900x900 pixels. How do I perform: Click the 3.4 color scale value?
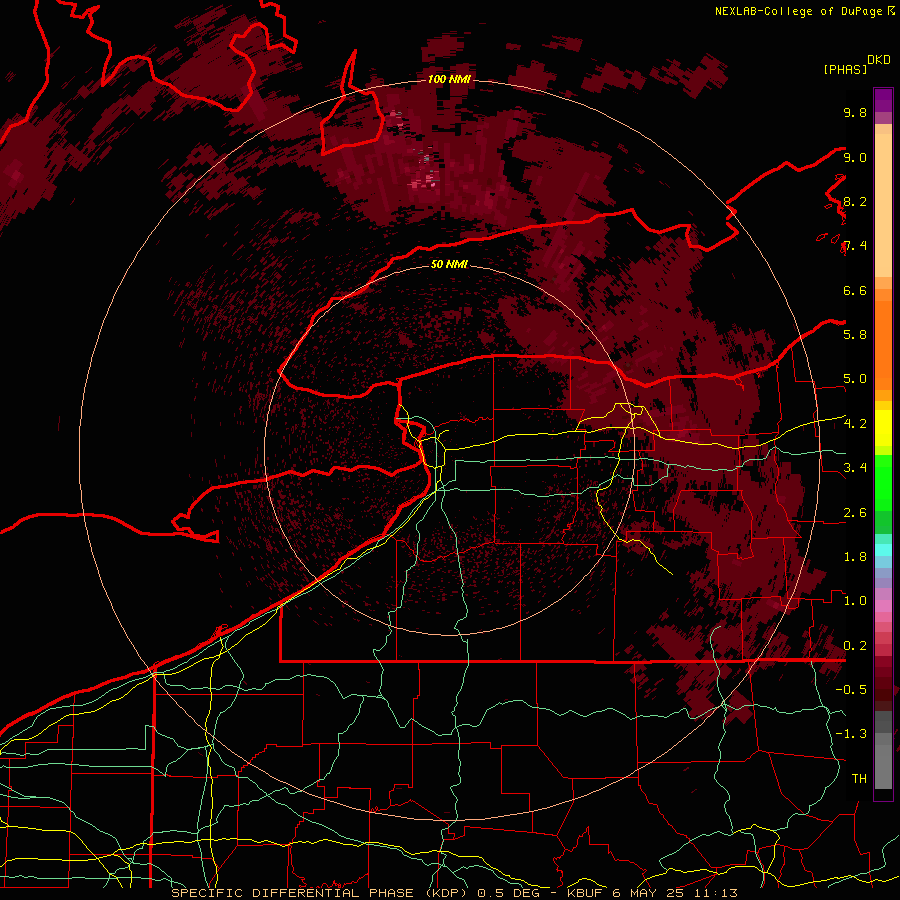855,468
